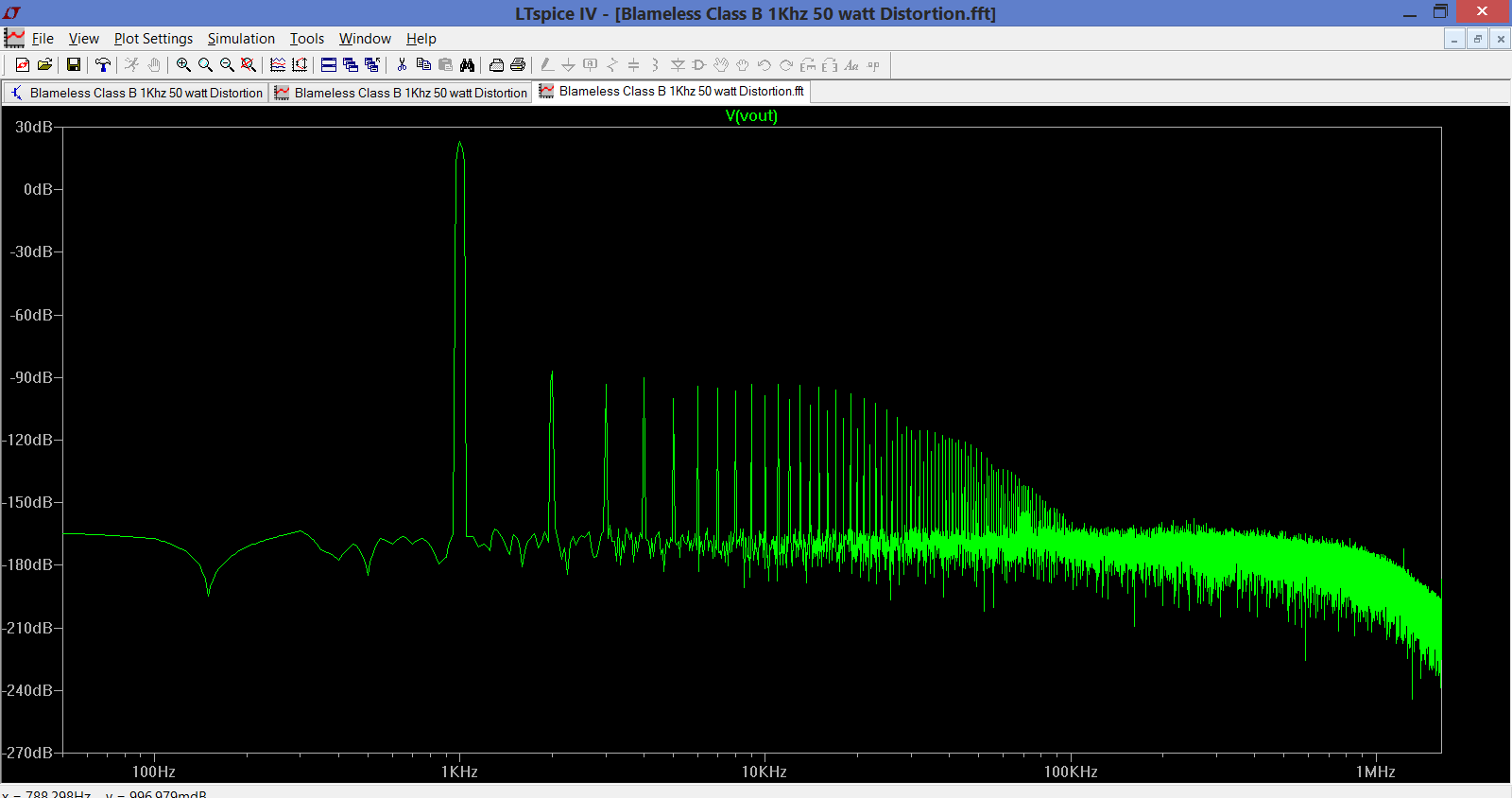Click the Print Setup icon
Viewport: 1512px width, 798px height.
(x=496, y=65)
